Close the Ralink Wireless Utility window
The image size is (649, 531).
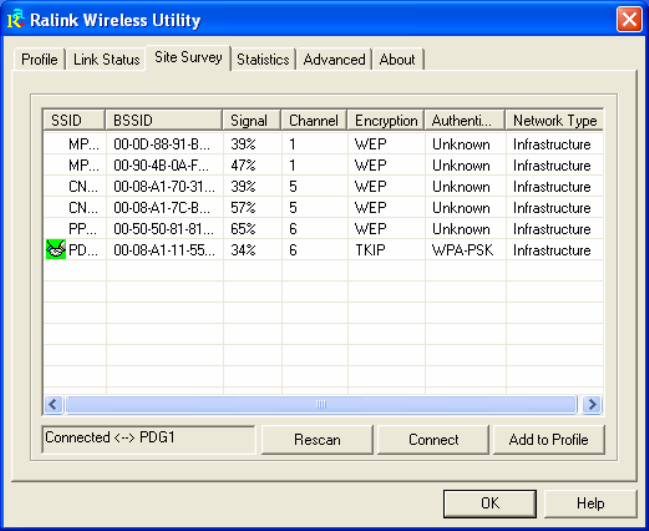[x=629, y=19]
